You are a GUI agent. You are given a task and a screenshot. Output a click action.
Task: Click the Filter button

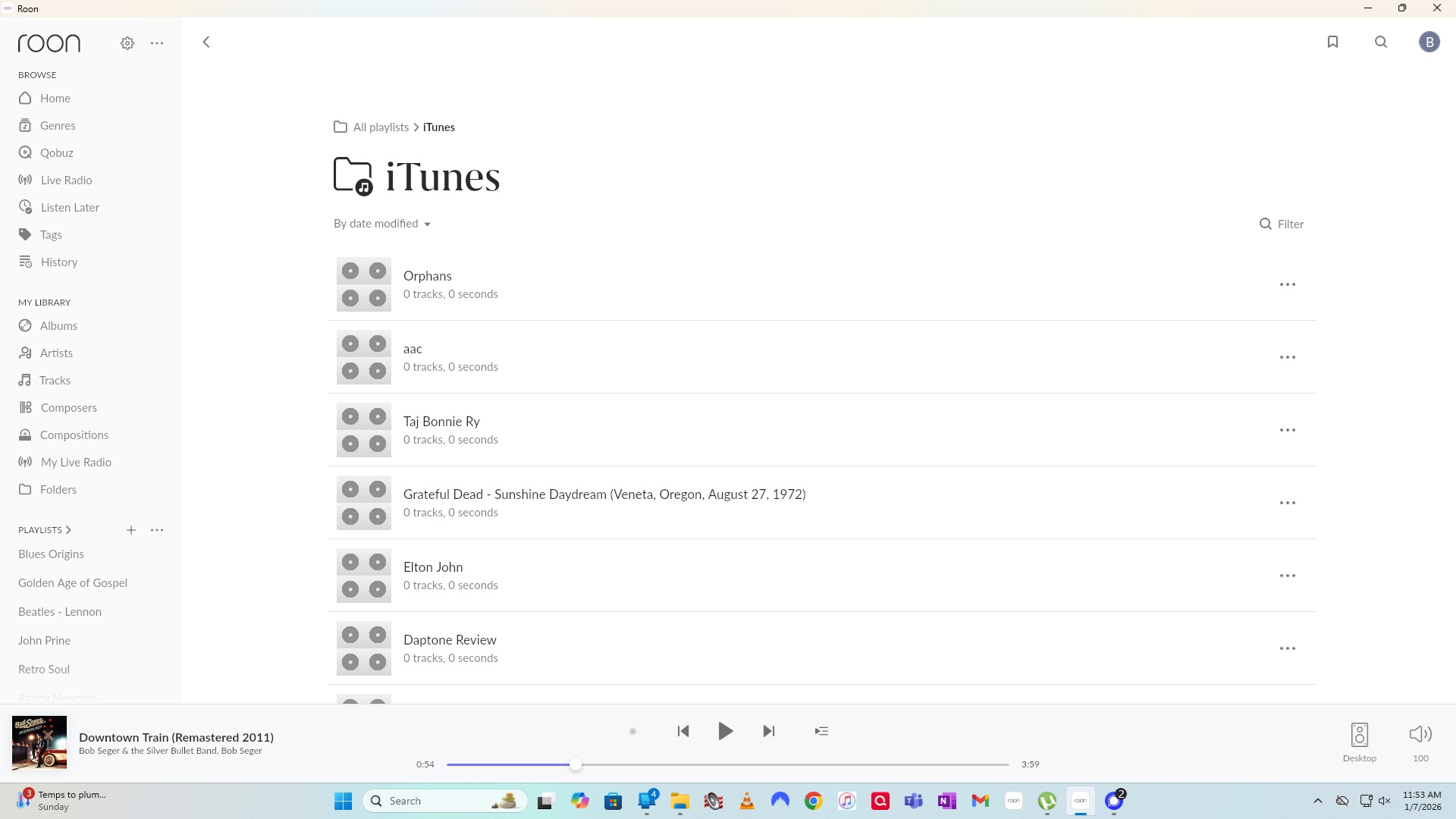coord(1281,224)
